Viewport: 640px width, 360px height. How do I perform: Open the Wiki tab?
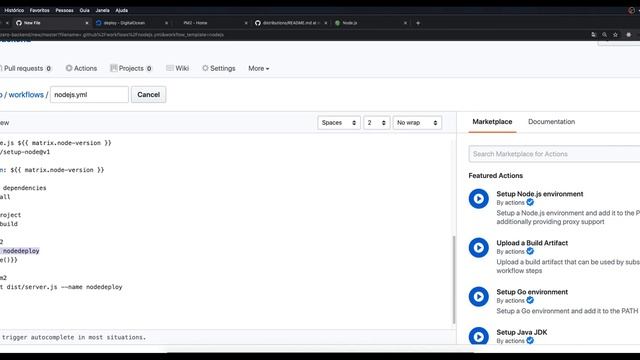pyautogui.click(x=178, y=68)
